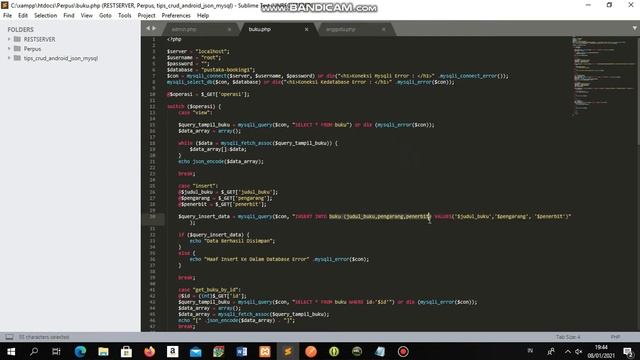Image resolution: width=640 pixels, height=360 pixels.
Task: Click the case "get_buku_by_id" line
Action: pos(209,290)
